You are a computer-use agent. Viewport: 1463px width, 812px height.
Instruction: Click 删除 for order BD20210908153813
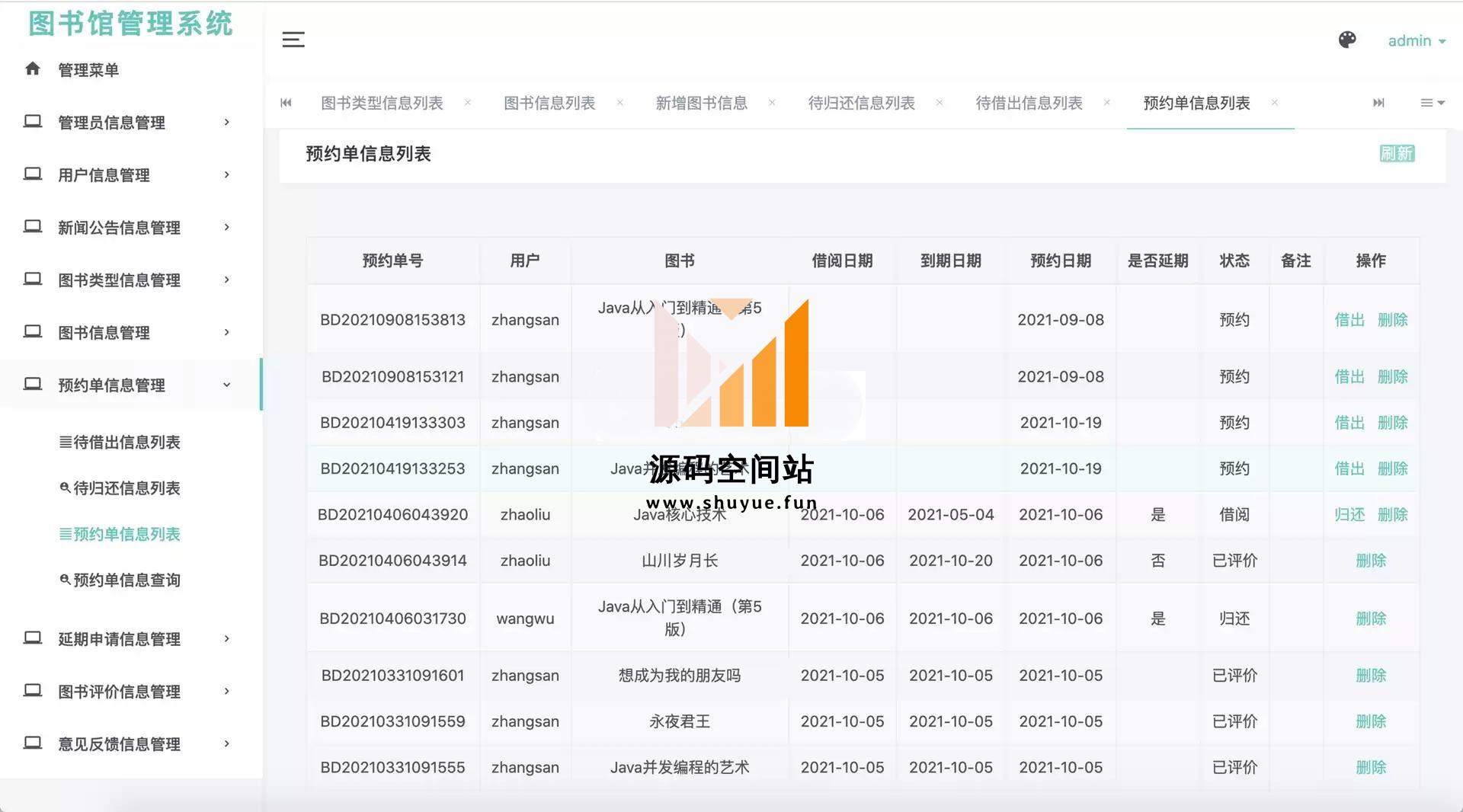1393,320
